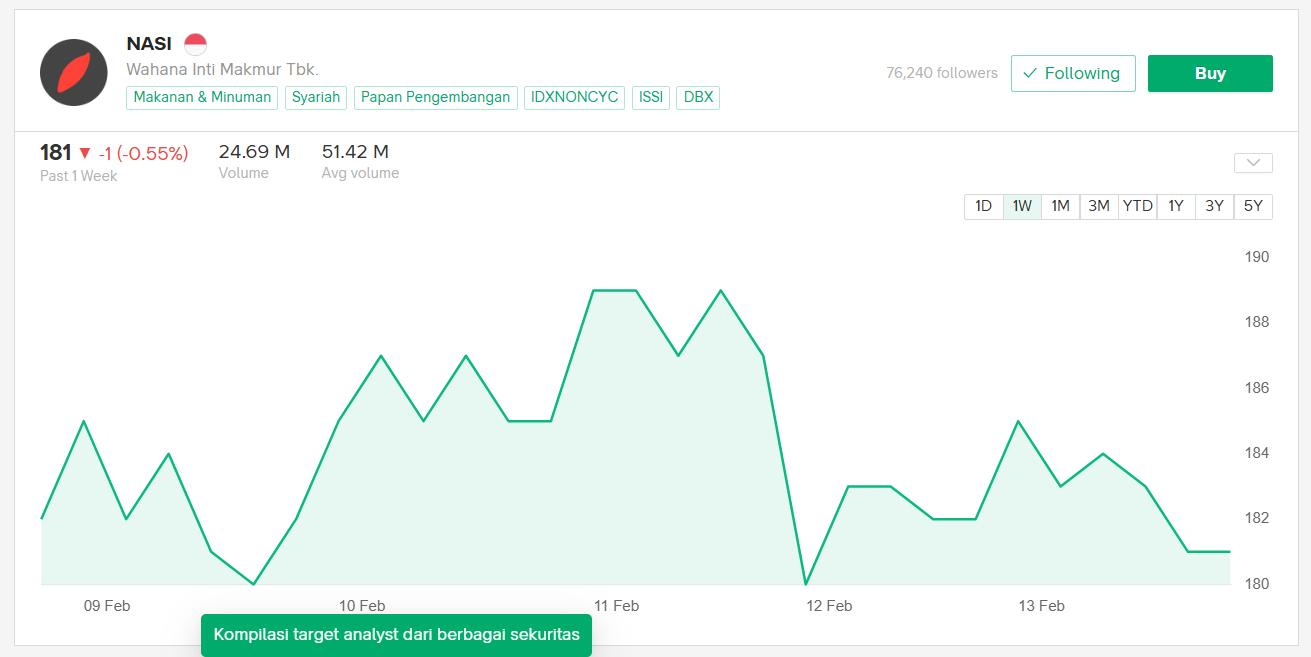This screenshot has height=657, width=1311.
Task: Select the IDXNONCYC index tag
Action: point(574,97)
